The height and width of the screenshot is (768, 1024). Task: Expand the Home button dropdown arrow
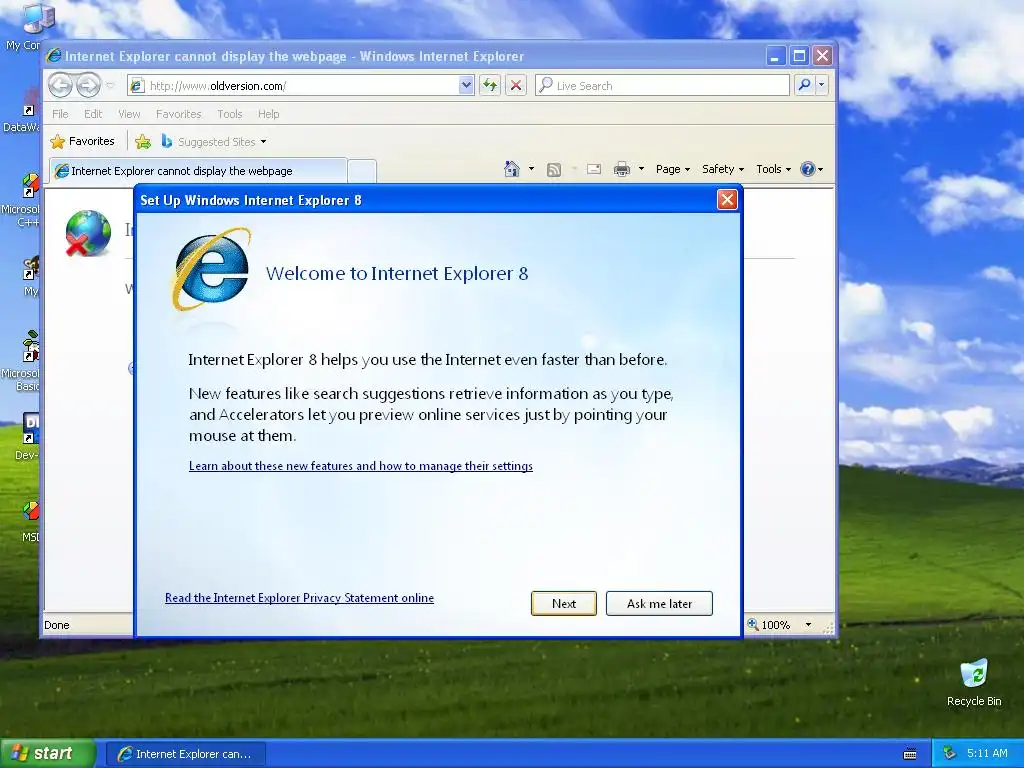tap(531, 169)
